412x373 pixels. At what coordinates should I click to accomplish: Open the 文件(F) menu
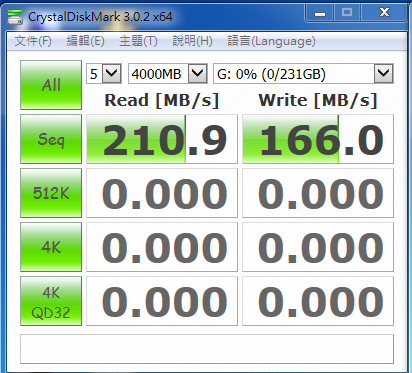tap(33, 41)
